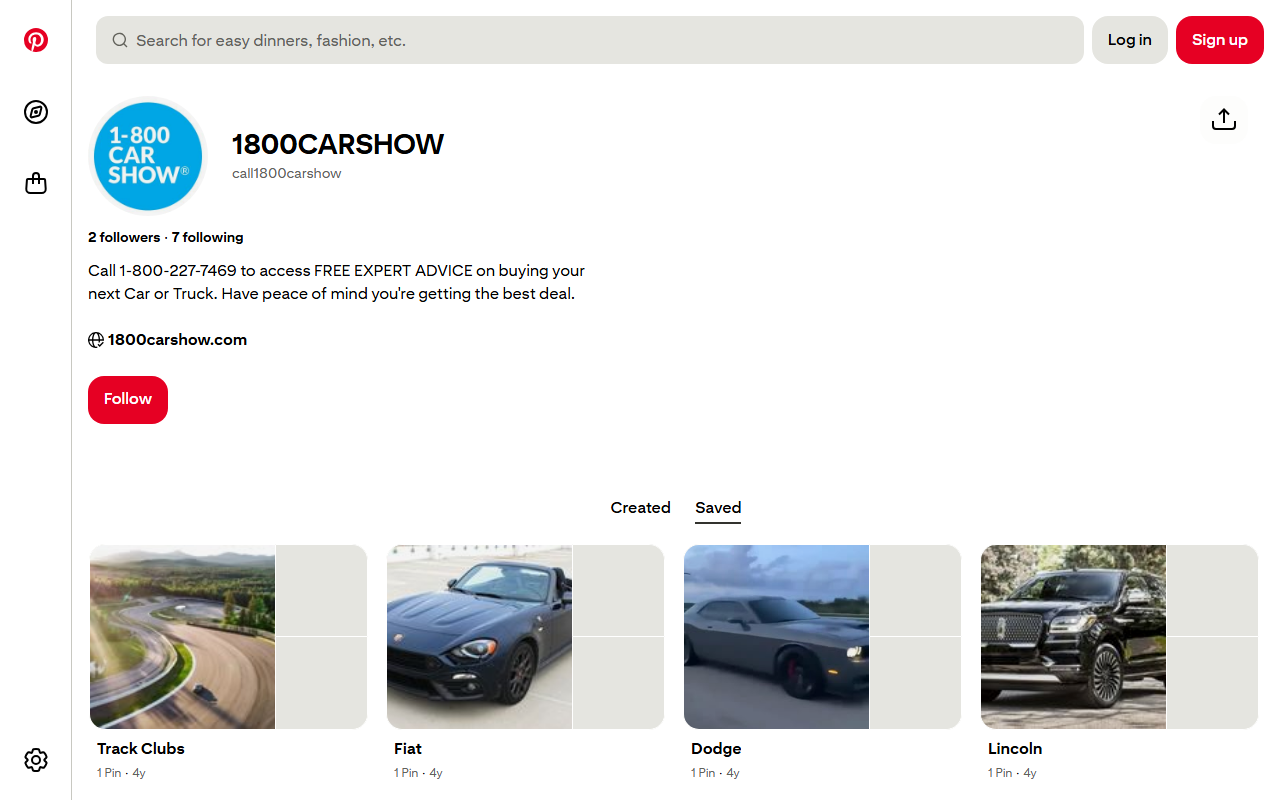View the 7 following list

point(207,238)
